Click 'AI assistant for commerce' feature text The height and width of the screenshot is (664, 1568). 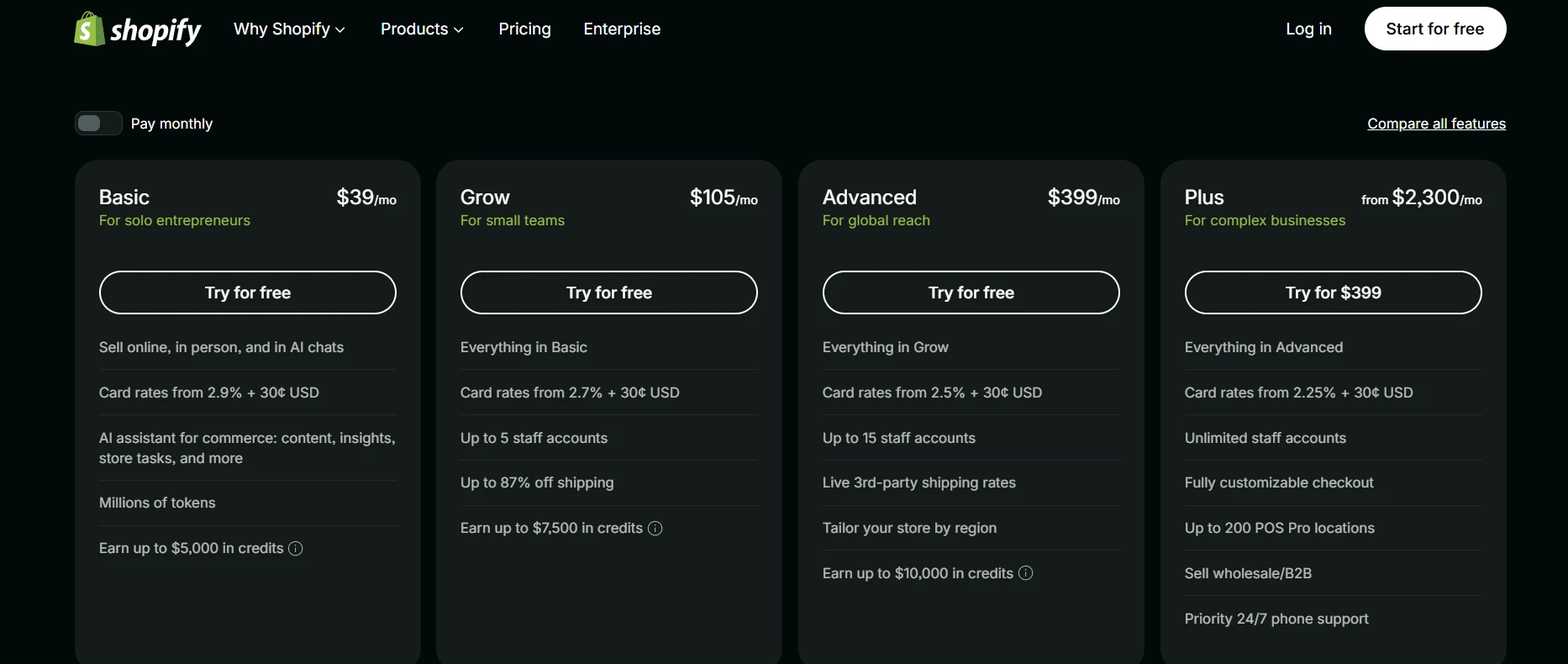point(247,448)
